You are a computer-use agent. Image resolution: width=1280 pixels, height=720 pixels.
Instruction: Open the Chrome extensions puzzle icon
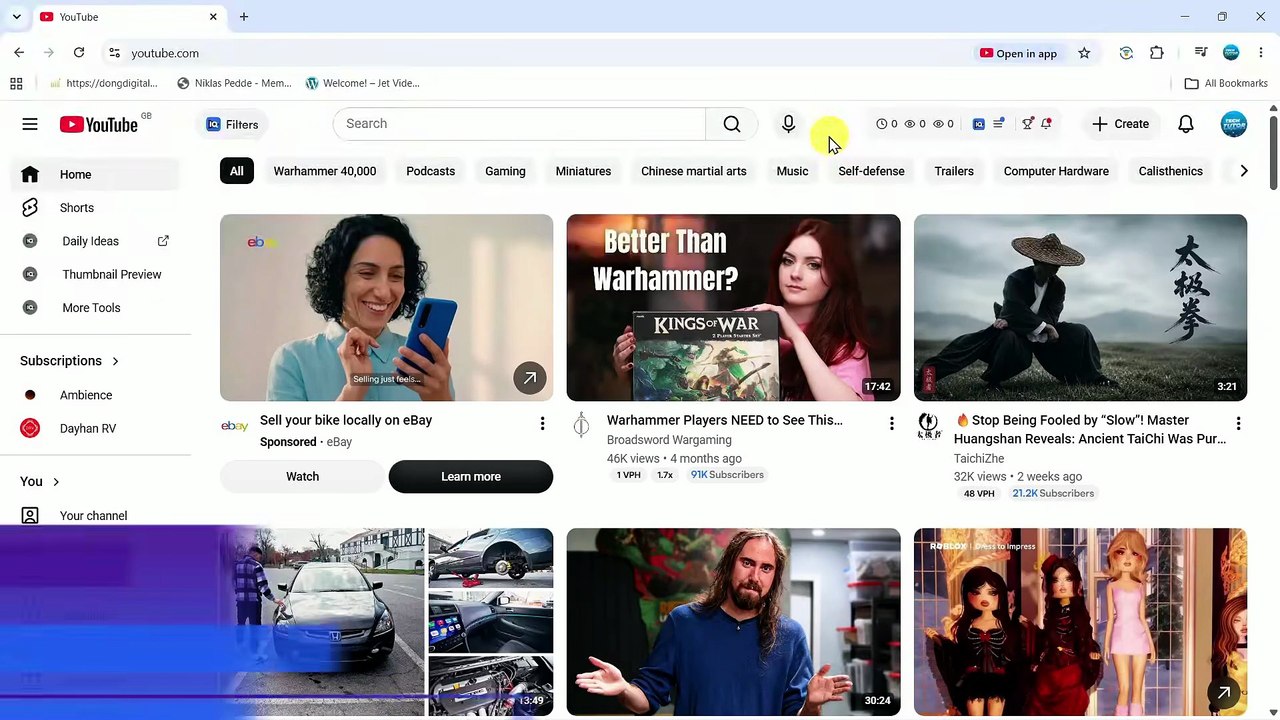pos(1157,53)
